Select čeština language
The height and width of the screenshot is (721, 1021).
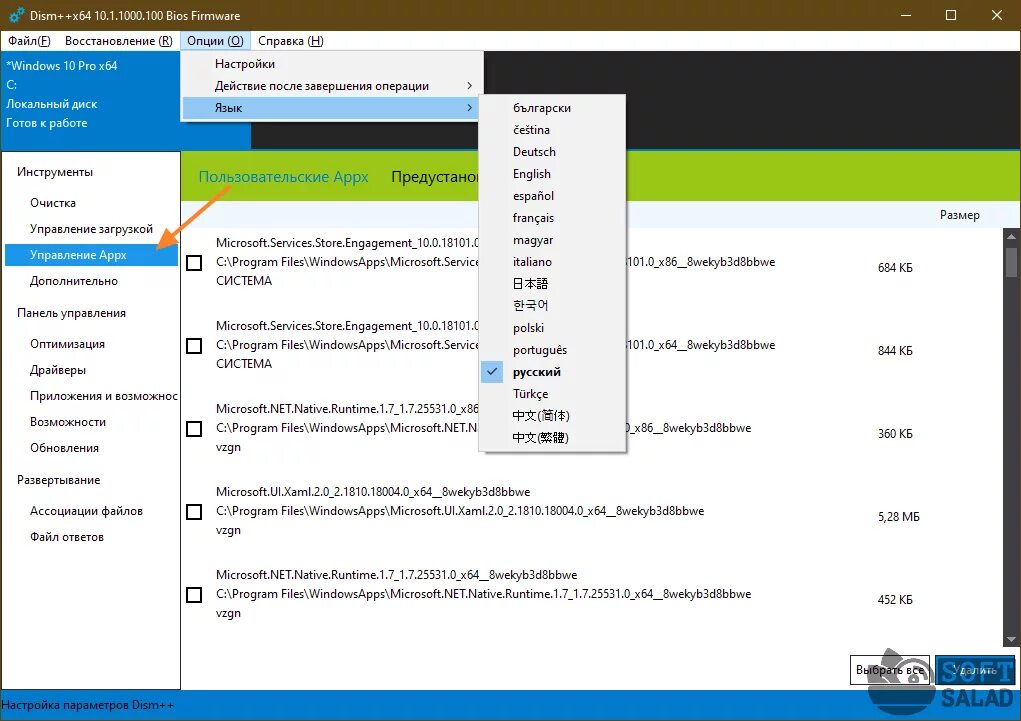point(552,130)
